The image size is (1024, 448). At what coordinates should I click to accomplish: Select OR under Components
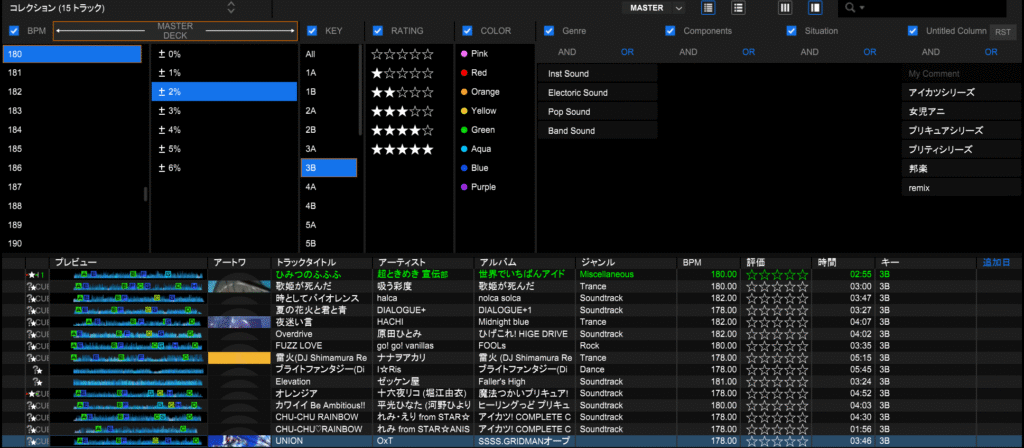748,52
